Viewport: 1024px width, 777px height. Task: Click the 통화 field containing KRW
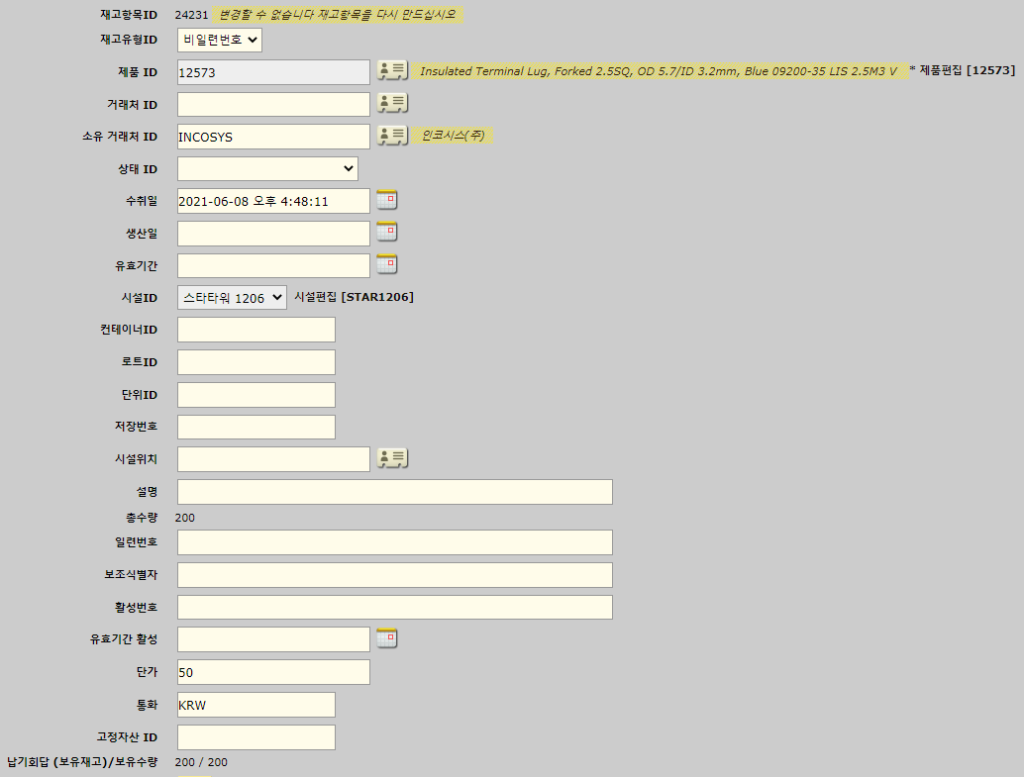[256, 705]
